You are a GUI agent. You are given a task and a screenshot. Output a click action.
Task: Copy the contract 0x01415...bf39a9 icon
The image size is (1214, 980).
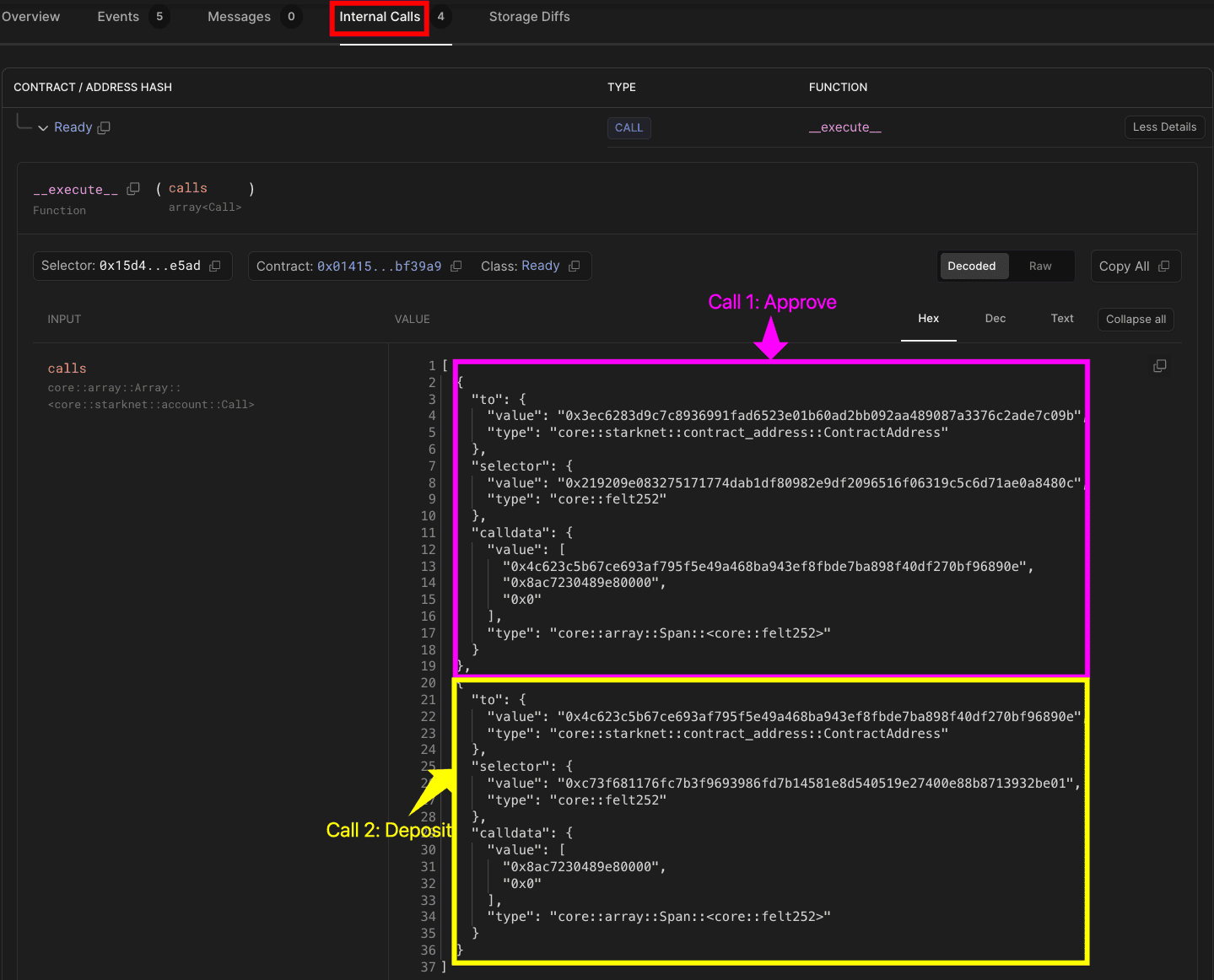[x=456, y=266]
